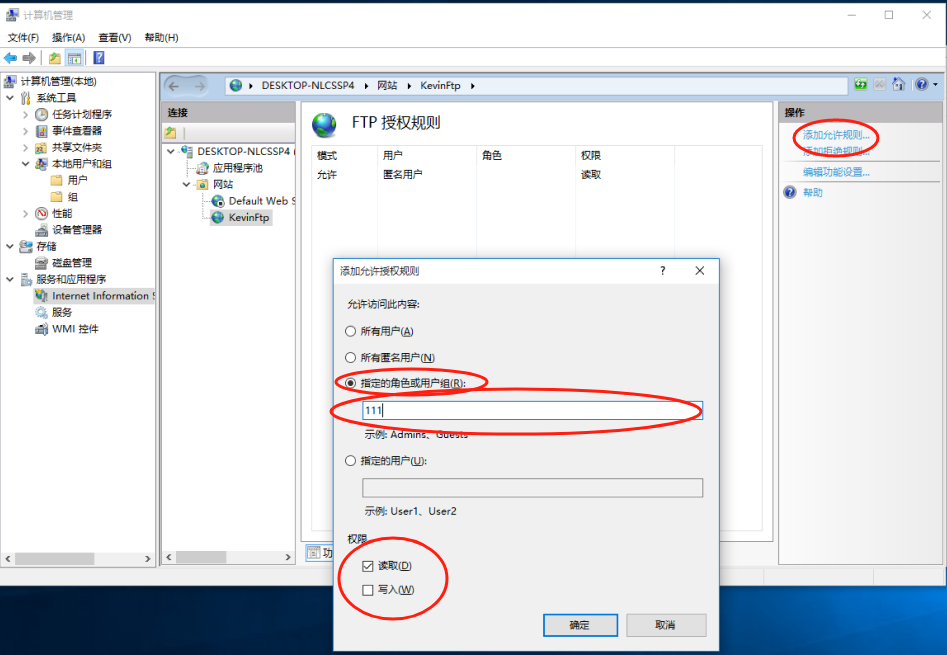Click the Cancel button in dialog
Screen dimensions: 947x655
point(666,625)
